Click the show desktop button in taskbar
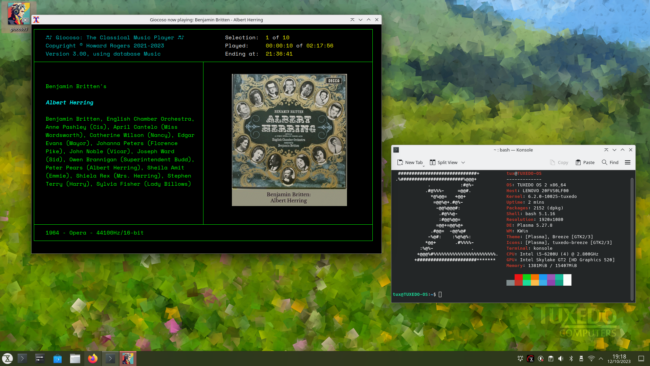 pyautogui.click(x=641, y=359)
